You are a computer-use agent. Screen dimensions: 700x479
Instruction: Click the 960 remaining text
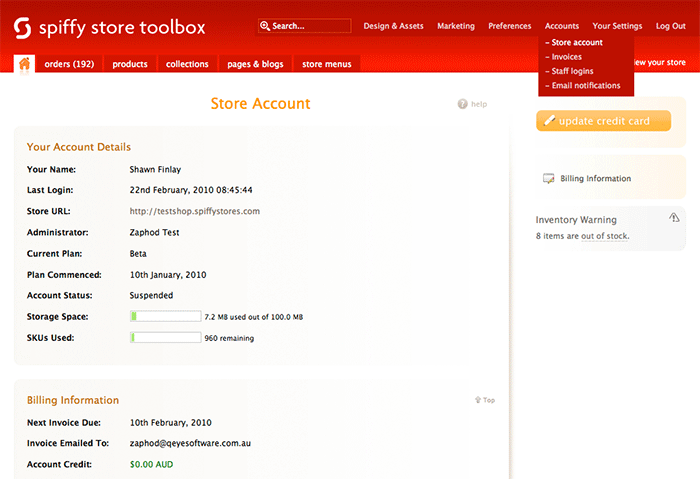click(x=229, y=338)
